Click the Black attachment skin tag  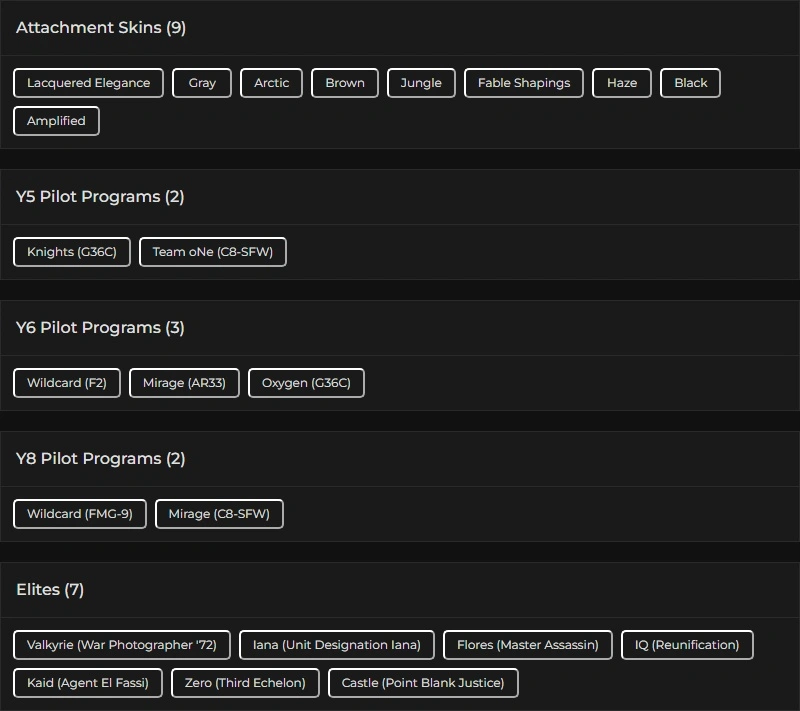tap(690, 83)
